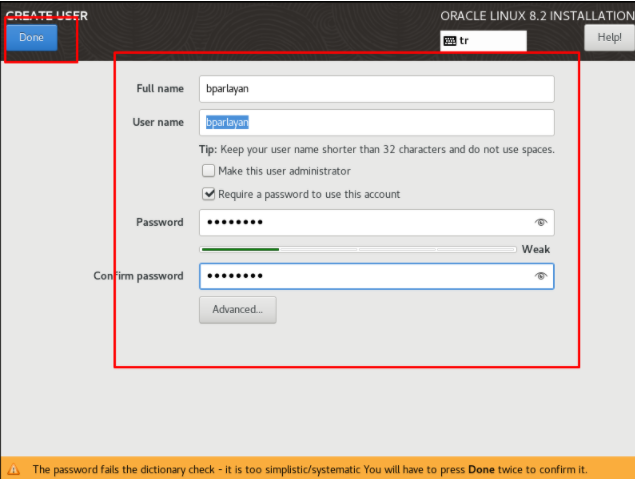This screenshot has width=635, height=479.
Task: Click the Confirm password label
Action: [138, 276]
